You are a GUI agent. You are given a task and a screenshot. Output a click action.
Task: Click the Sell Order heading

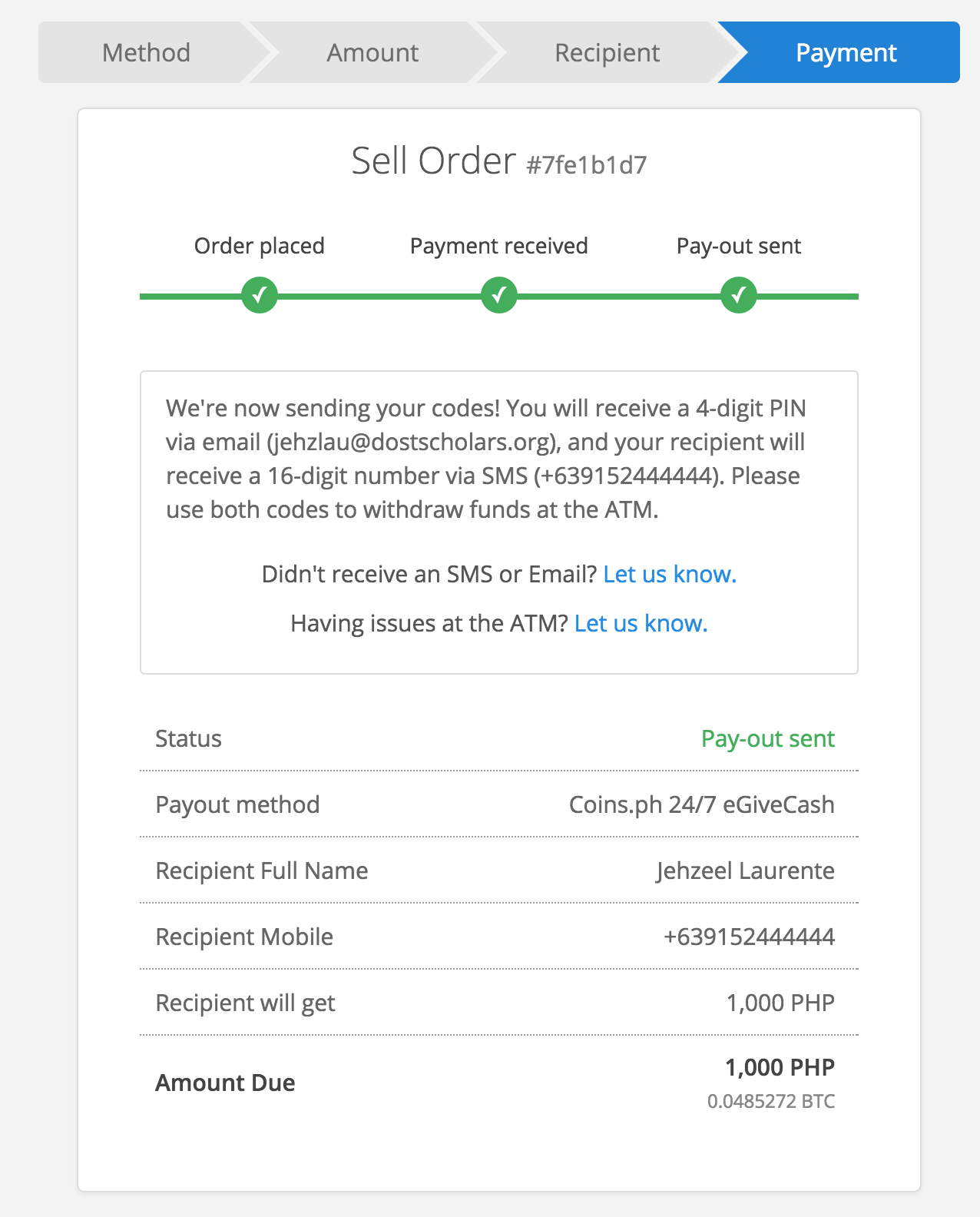pyautogui.click(x=433, y=161)
